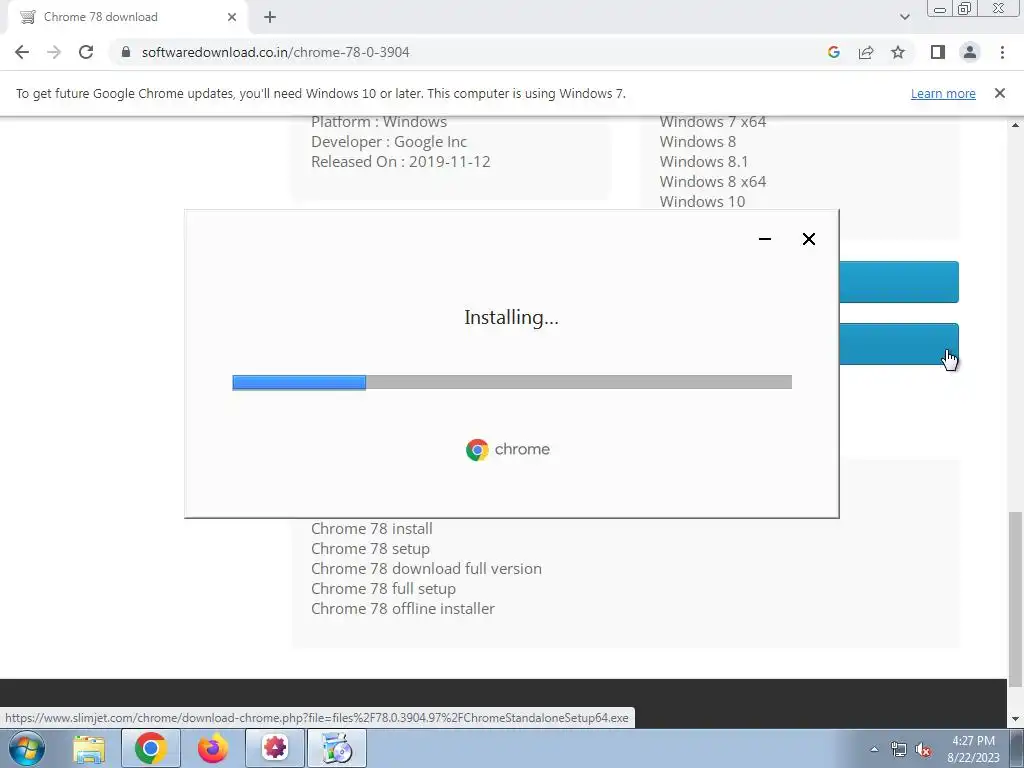Click the forward navigation arrow
Image resolution: width=1024 pixels, height=768 pixels.
[54, 52]
